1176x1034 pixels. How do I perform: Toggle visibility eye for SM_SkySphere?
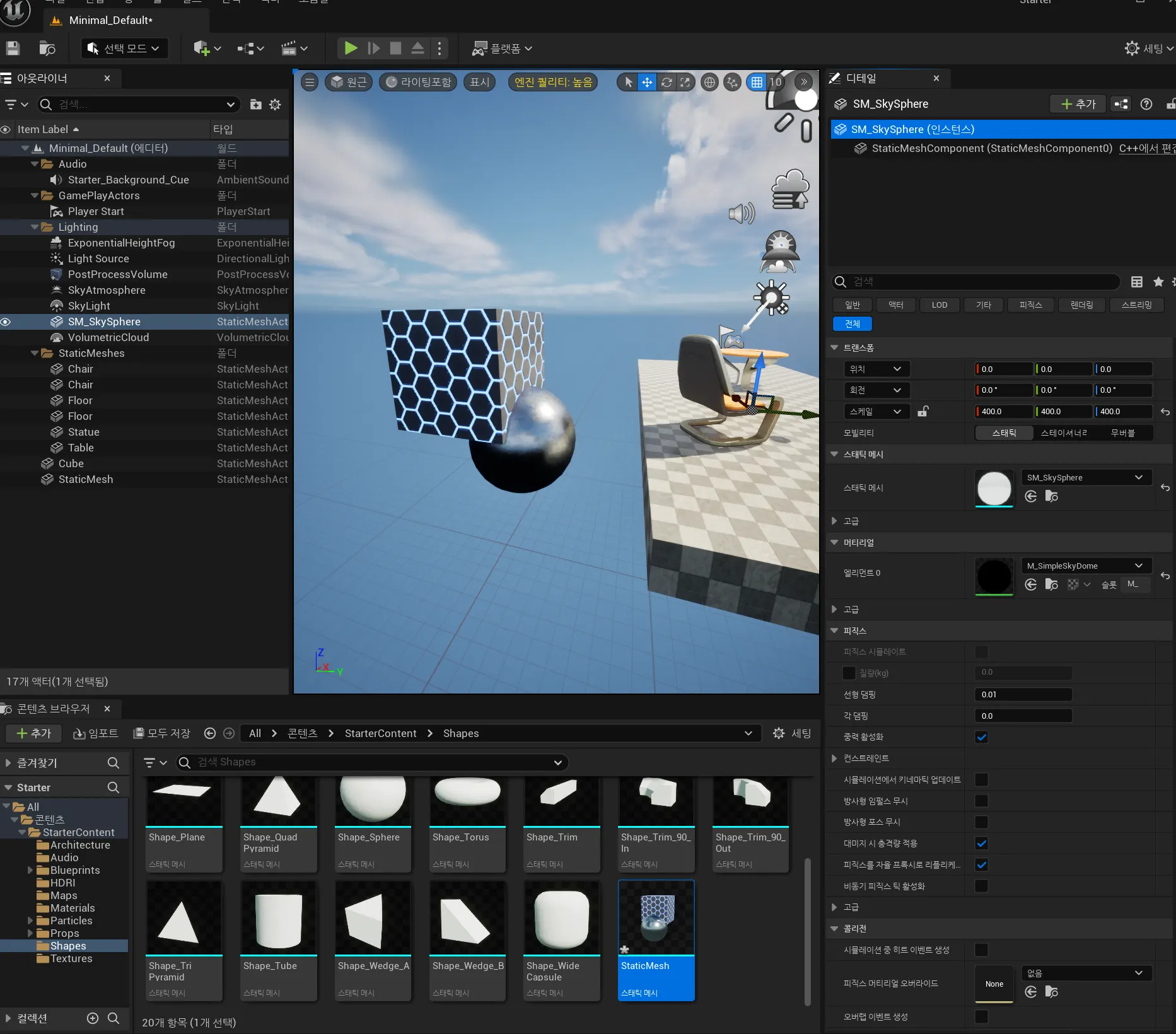tap(6, 322)
